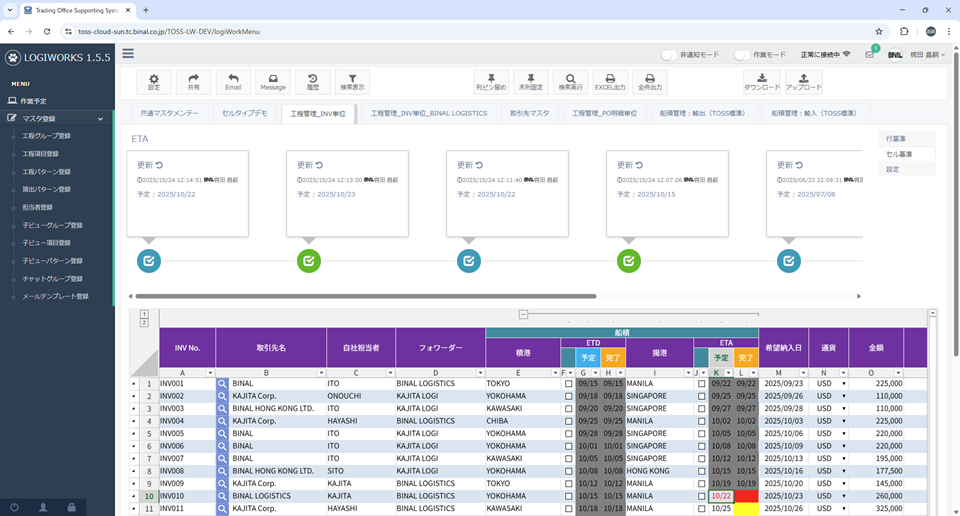Click the red ETA cell for INV010

pos(746,496)
